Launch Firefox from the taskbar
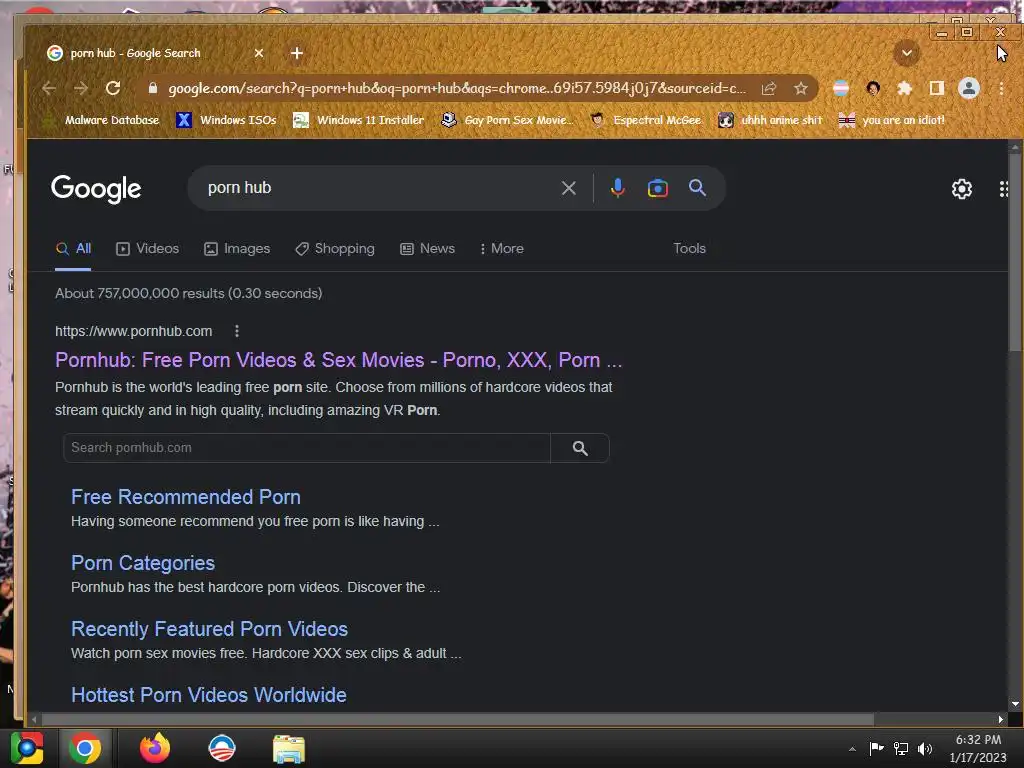Image resolution: width=1024 pixels, height=768 pixels. tap(155, 748)
